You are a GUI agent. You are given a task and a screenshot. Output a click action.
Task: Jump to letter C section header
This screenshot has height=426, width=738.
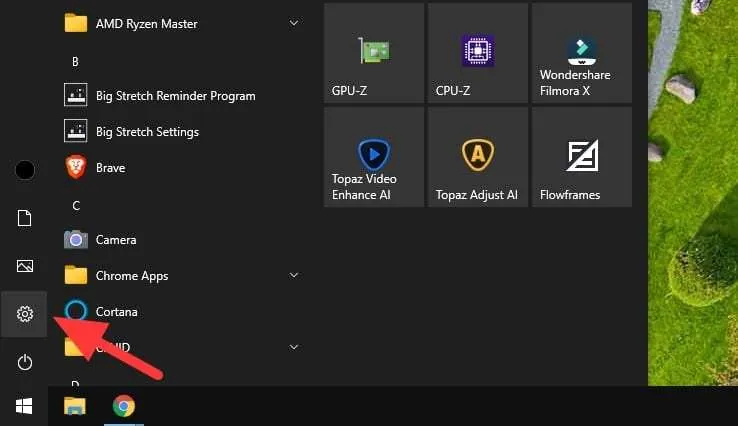[76, 206]
